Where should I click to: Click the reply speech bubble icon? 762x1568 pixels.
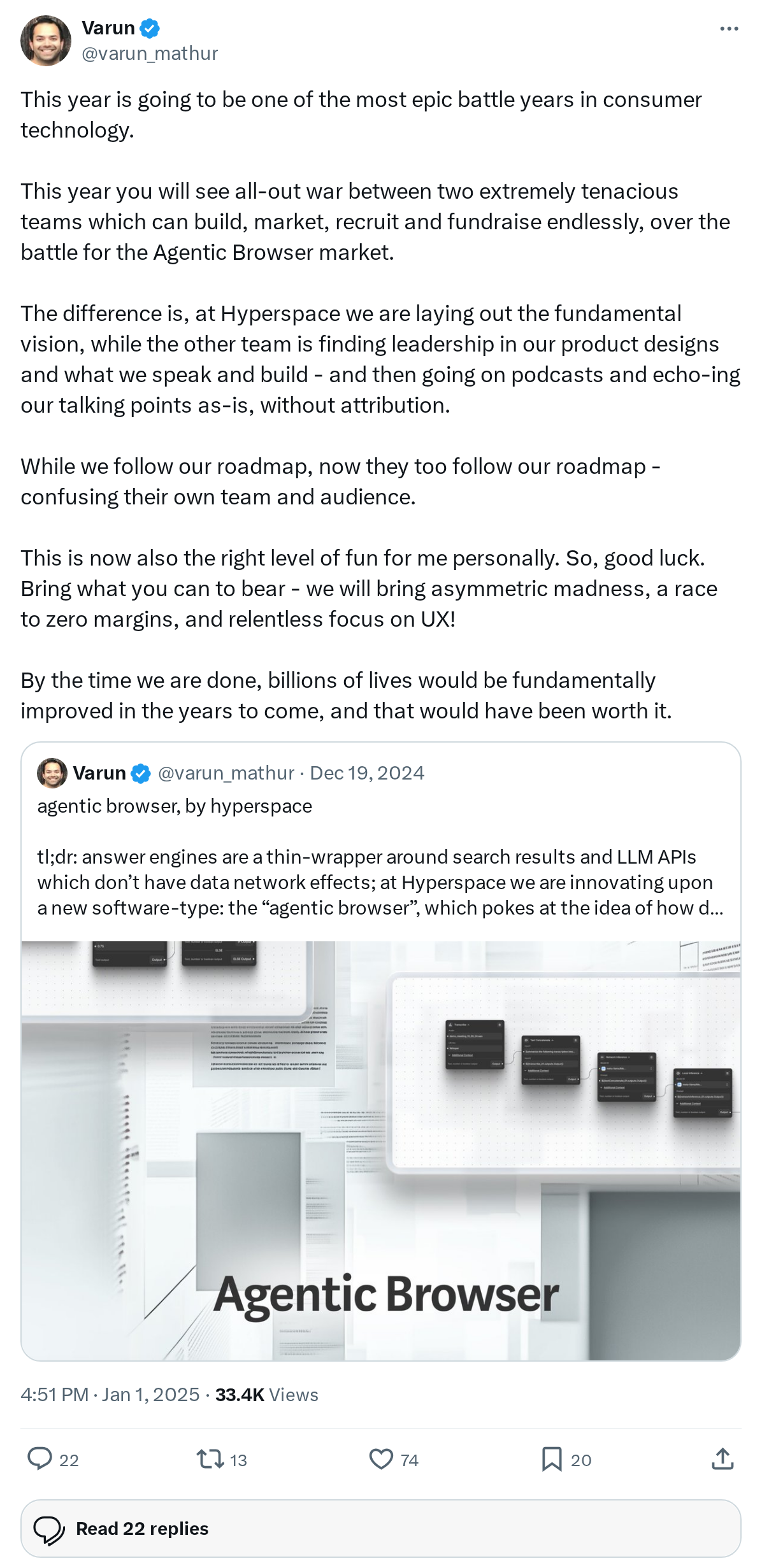pyautogui.click(x=40, y=1458)
